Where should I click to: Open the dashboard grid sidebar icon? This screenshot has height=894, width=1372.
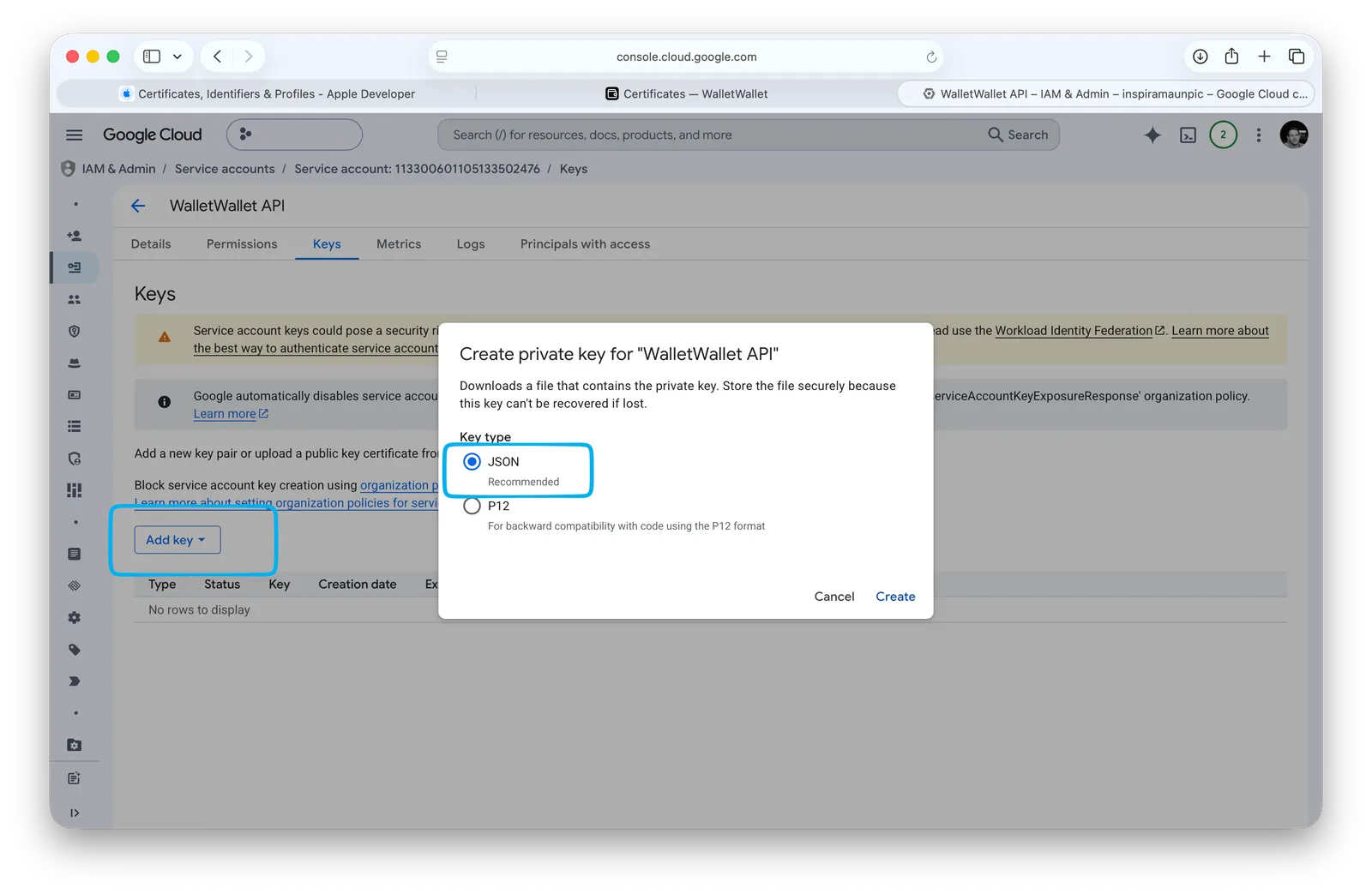click(75, 490)
